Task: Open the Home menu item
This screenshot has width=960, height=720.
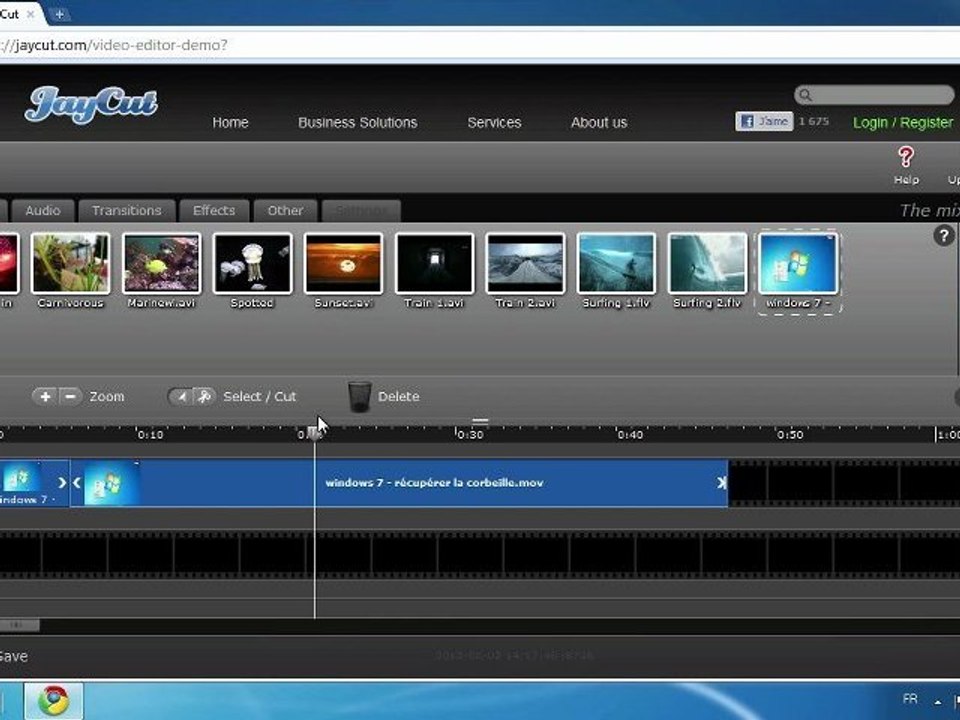Action: pos(230,122)
